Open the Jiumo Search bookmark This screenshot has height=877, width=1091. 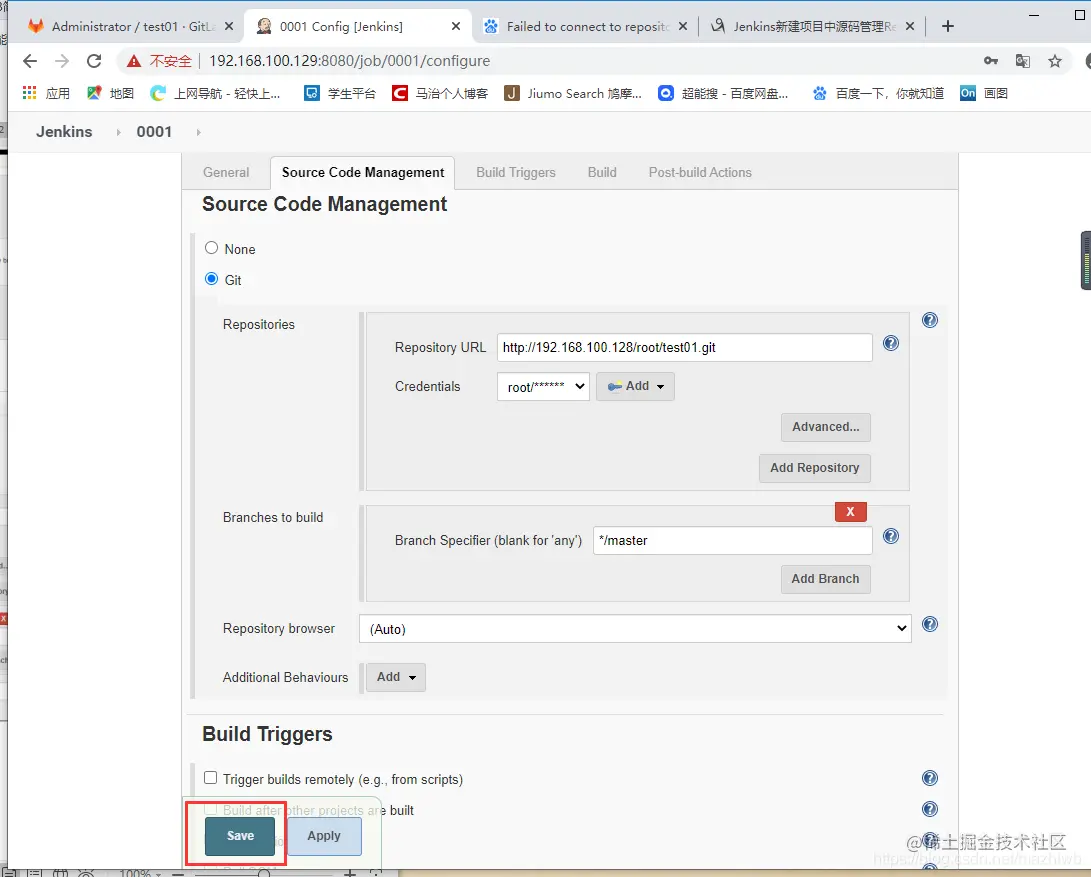[573, 93]
